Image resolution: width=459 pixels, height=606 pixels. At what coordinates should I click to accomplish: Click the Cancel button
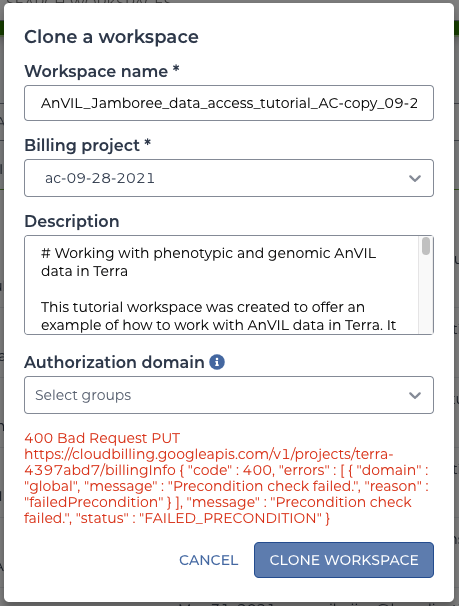point(208,560)
